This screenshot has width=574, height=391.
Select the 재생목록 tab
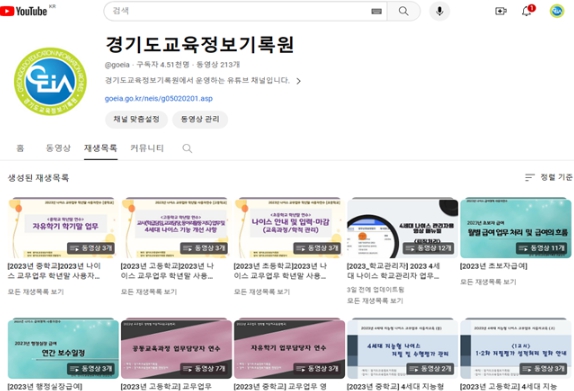pyautogui.click(x=100, y=148)
